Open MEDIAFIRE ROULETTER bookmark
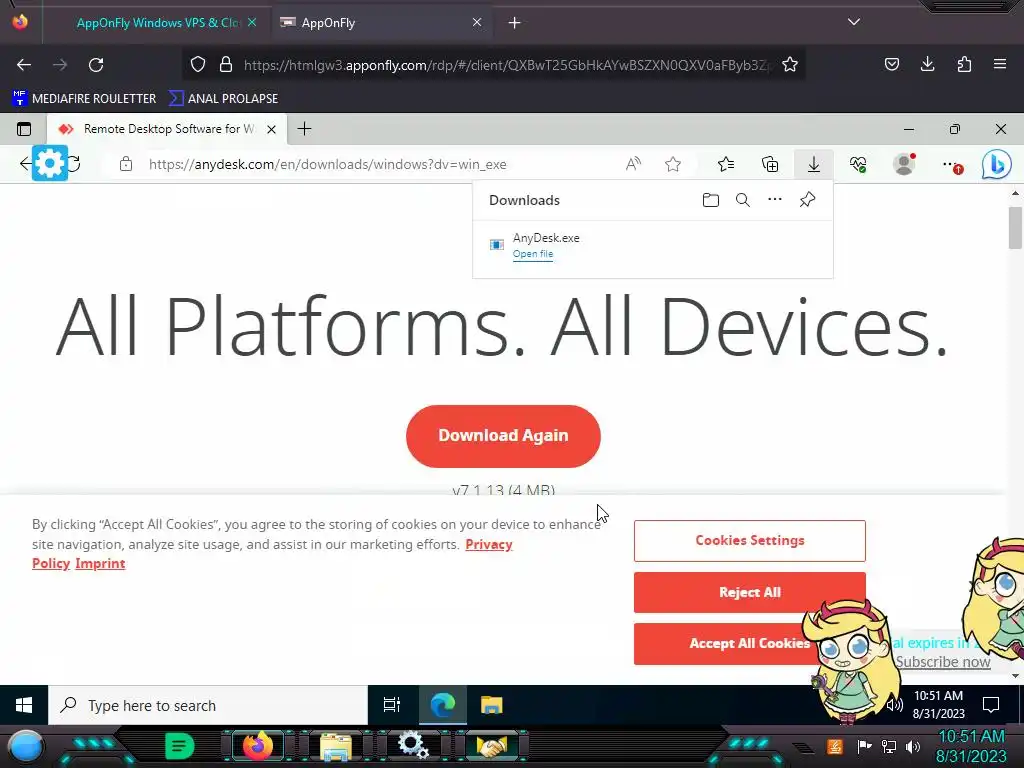 click(84, 99)
